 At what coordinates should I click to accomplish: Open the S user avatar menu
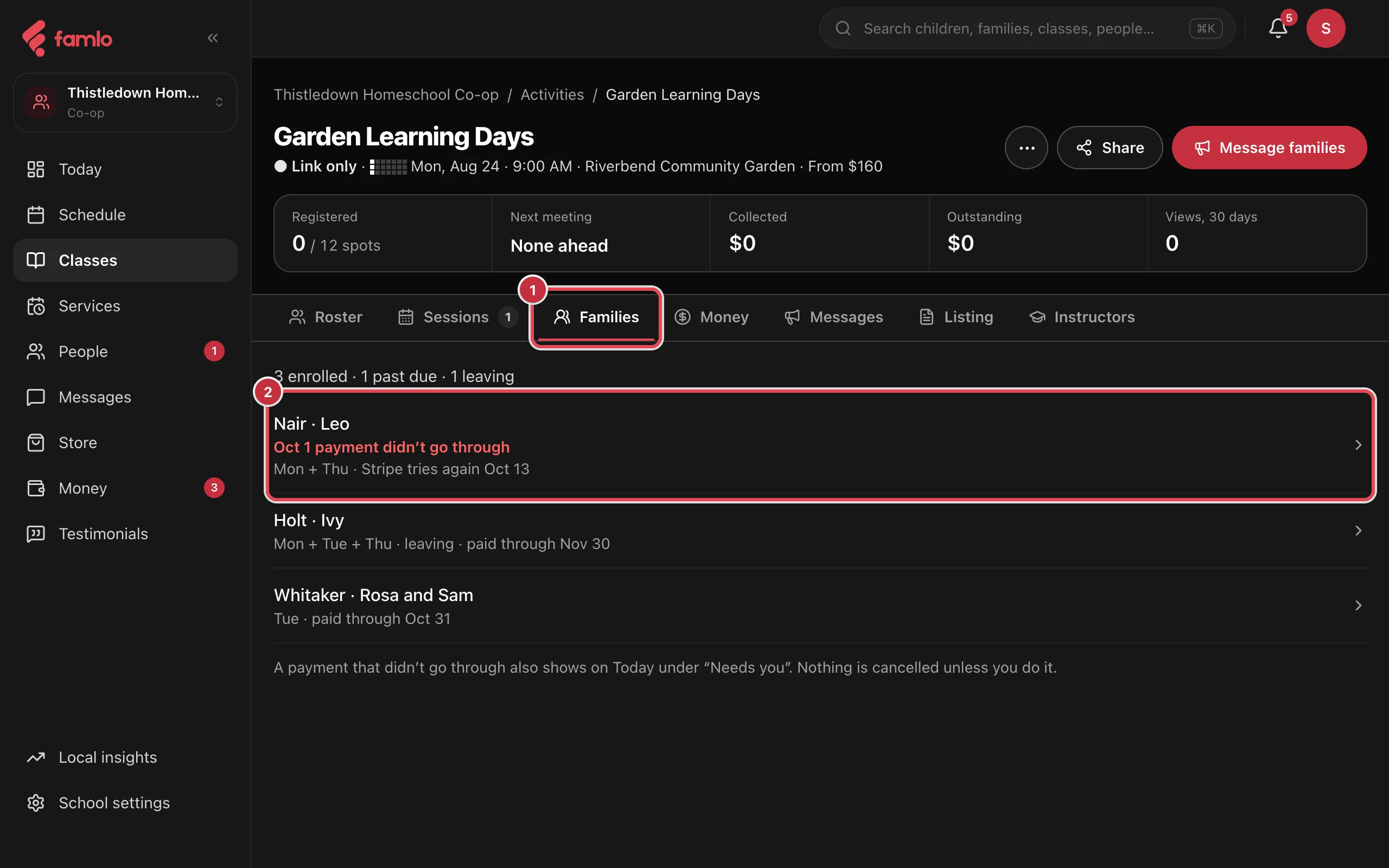(x=1326, y=28)
